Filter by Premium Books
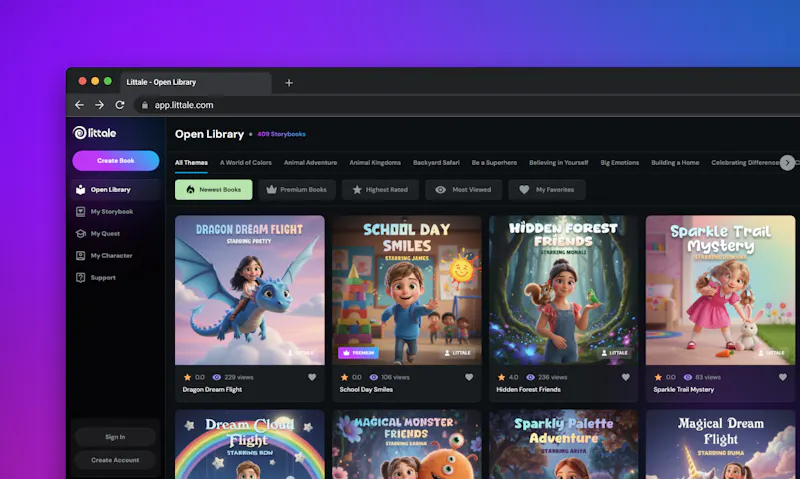 297,190
